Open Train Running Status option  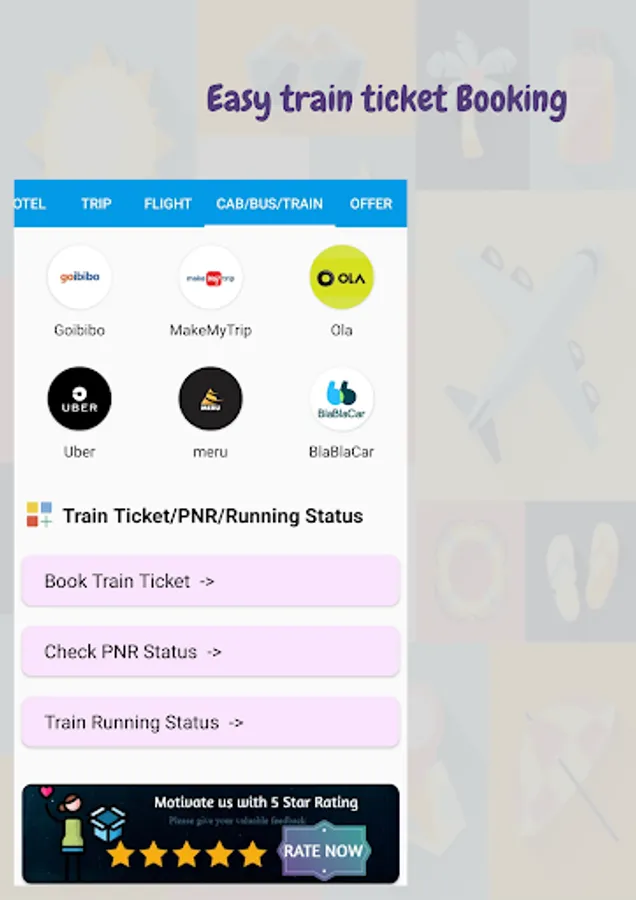click(x=211, y=722)
